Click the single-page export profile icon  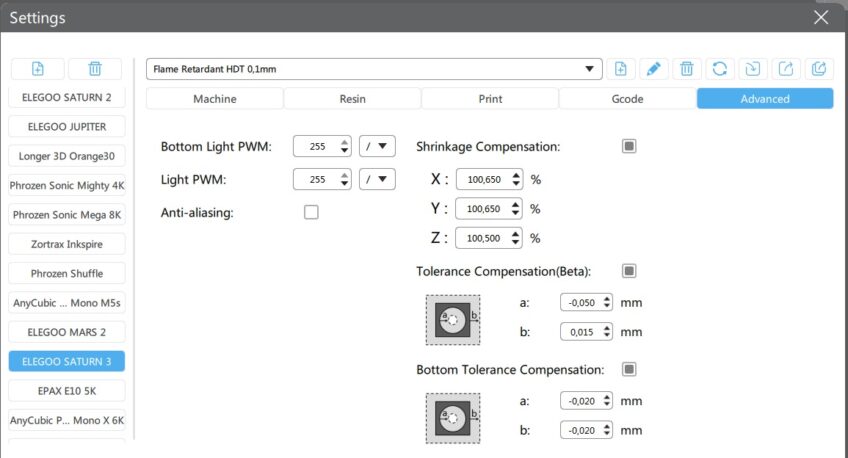tap(786, 69)
